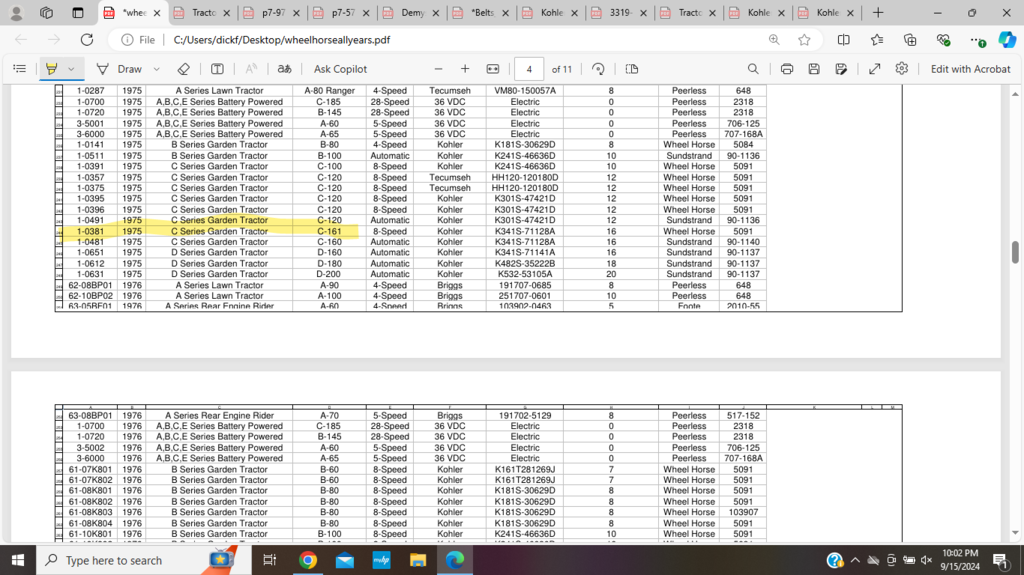Expand the highlight color dropdown arrow
Image resolution: width=1024 pixels, height=575 pixels.
tap(71, 69)
